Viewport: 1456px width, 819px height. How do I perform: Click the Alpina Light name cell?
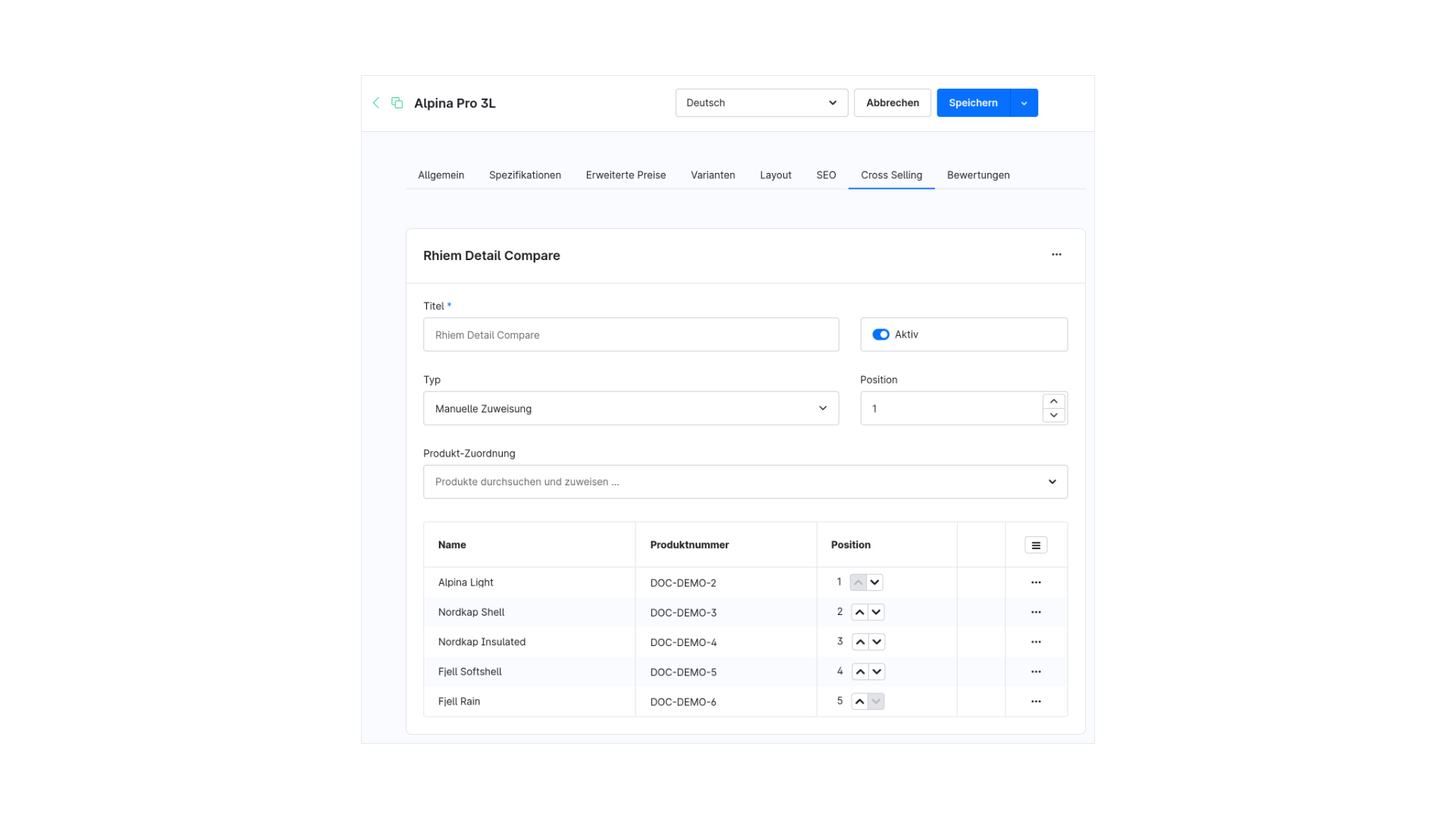(x=529, y=582)
